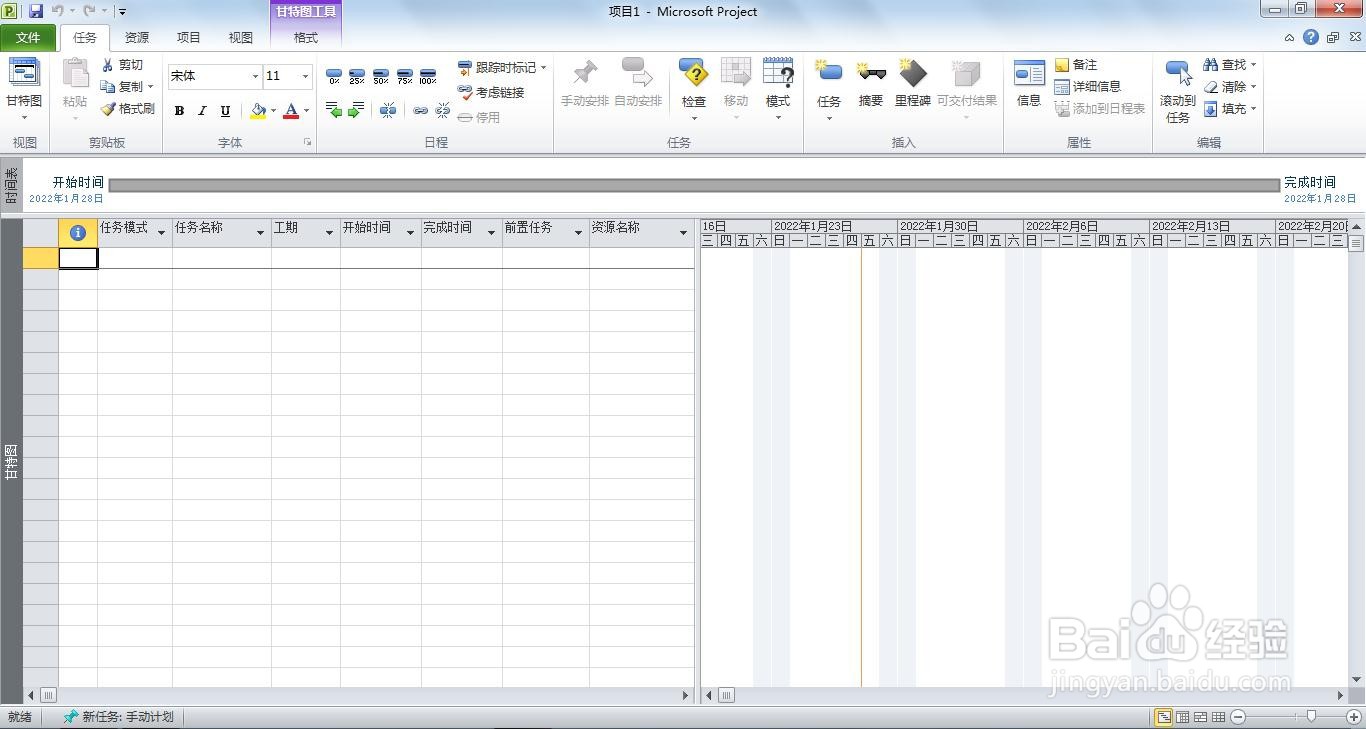Image resolution: width=1366 pixels, height=729 pixels.
Task: Open the background fill color bucket
Action: (258, 111)
